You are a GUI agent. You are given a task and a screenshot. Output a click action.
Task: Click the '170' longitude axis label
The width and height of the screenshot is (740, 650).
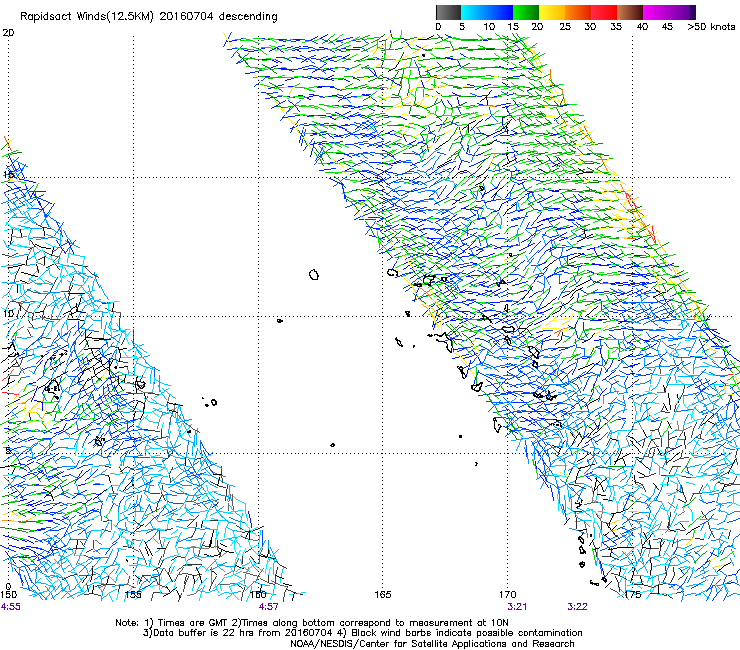pyautogui.click(x=508, y=594)
